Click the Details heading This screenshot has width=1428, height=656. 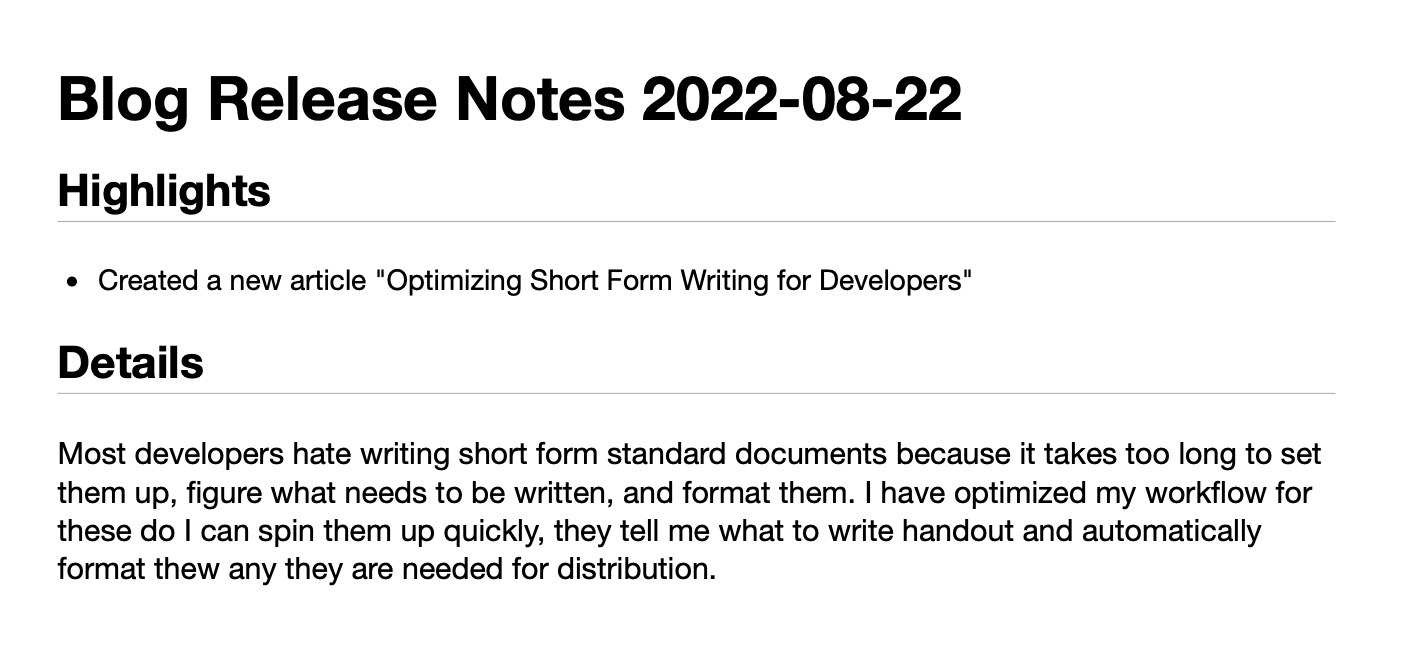(x=131, y=361)
